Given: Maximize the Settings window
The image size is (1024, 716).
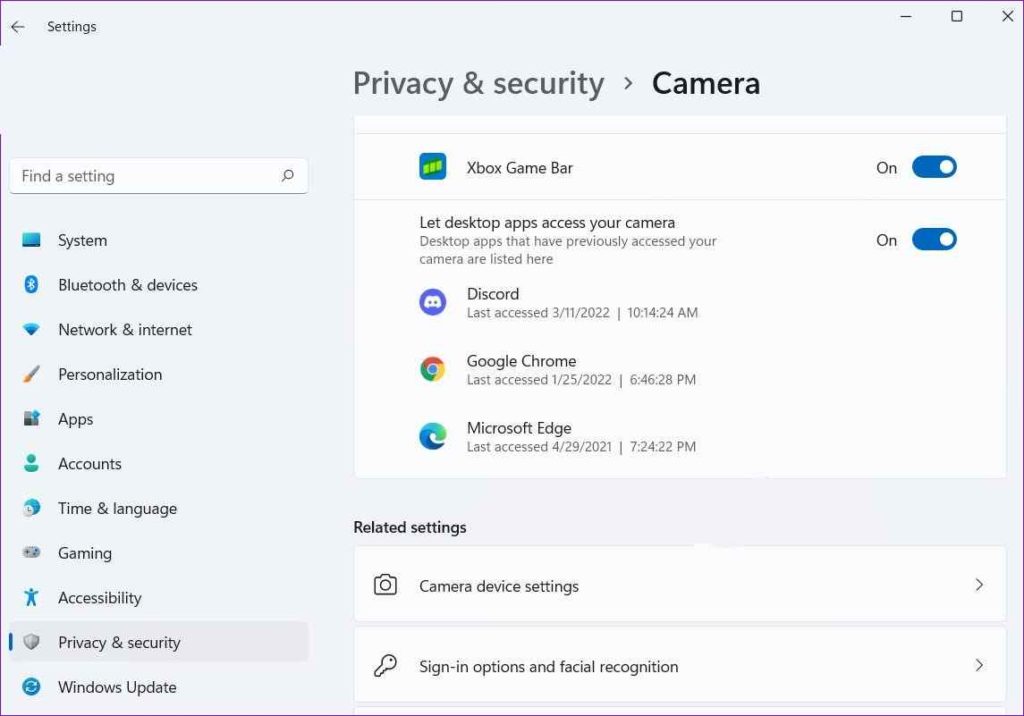Looking at the screenshot, I should [x=957, y=16].
